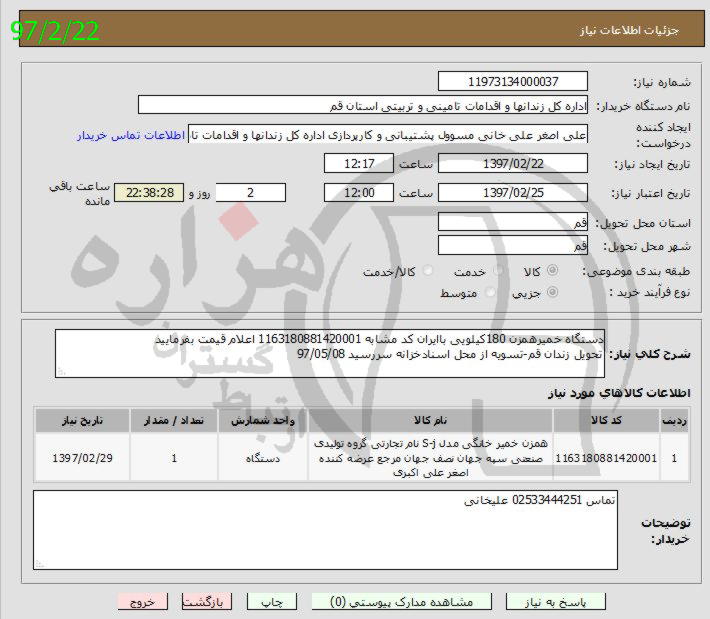Image resolution: width=710 pixels, height=619 pixels.
Task: Click the remaining days field showing 2
Action: [x=250, y=193]
